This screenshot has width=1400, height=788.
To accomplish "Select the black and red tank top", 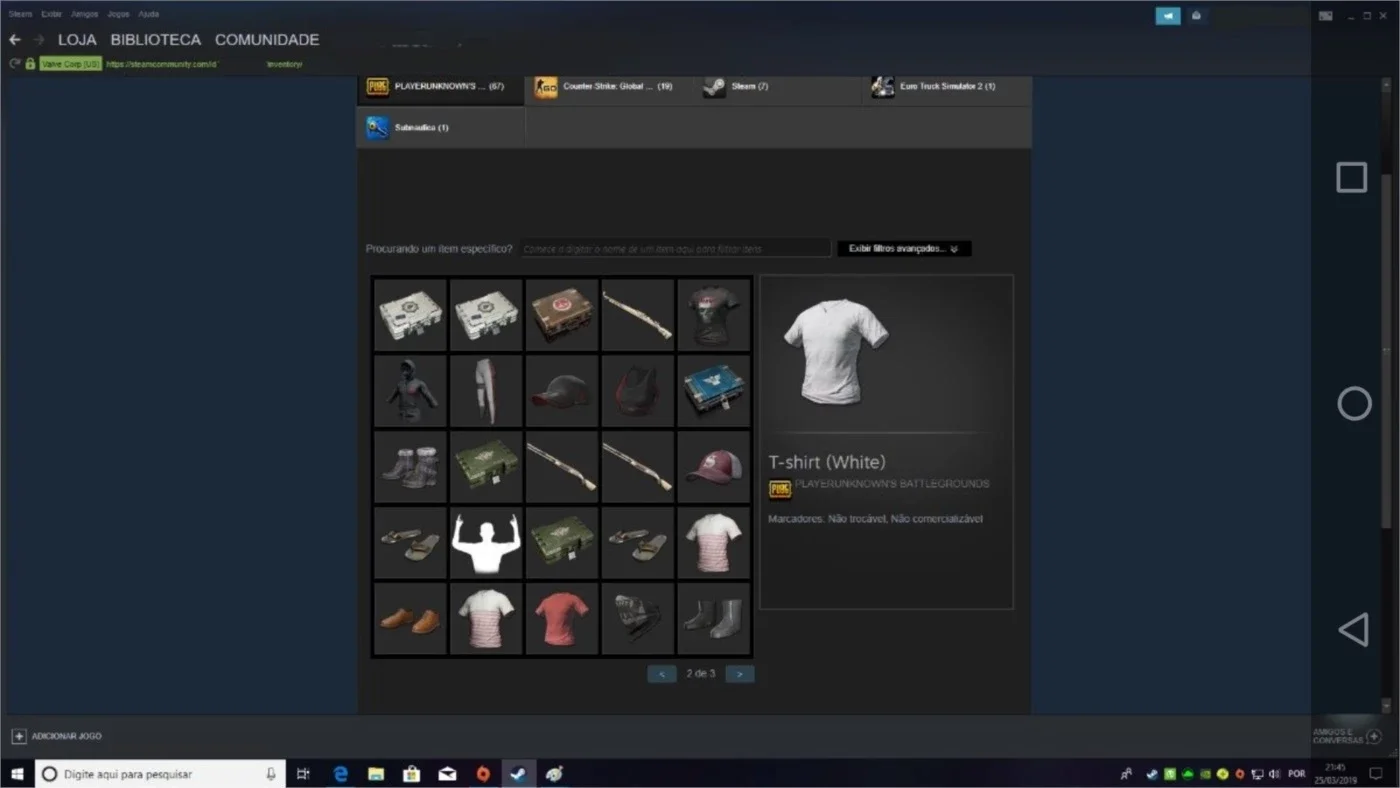I will click(638, 391).
